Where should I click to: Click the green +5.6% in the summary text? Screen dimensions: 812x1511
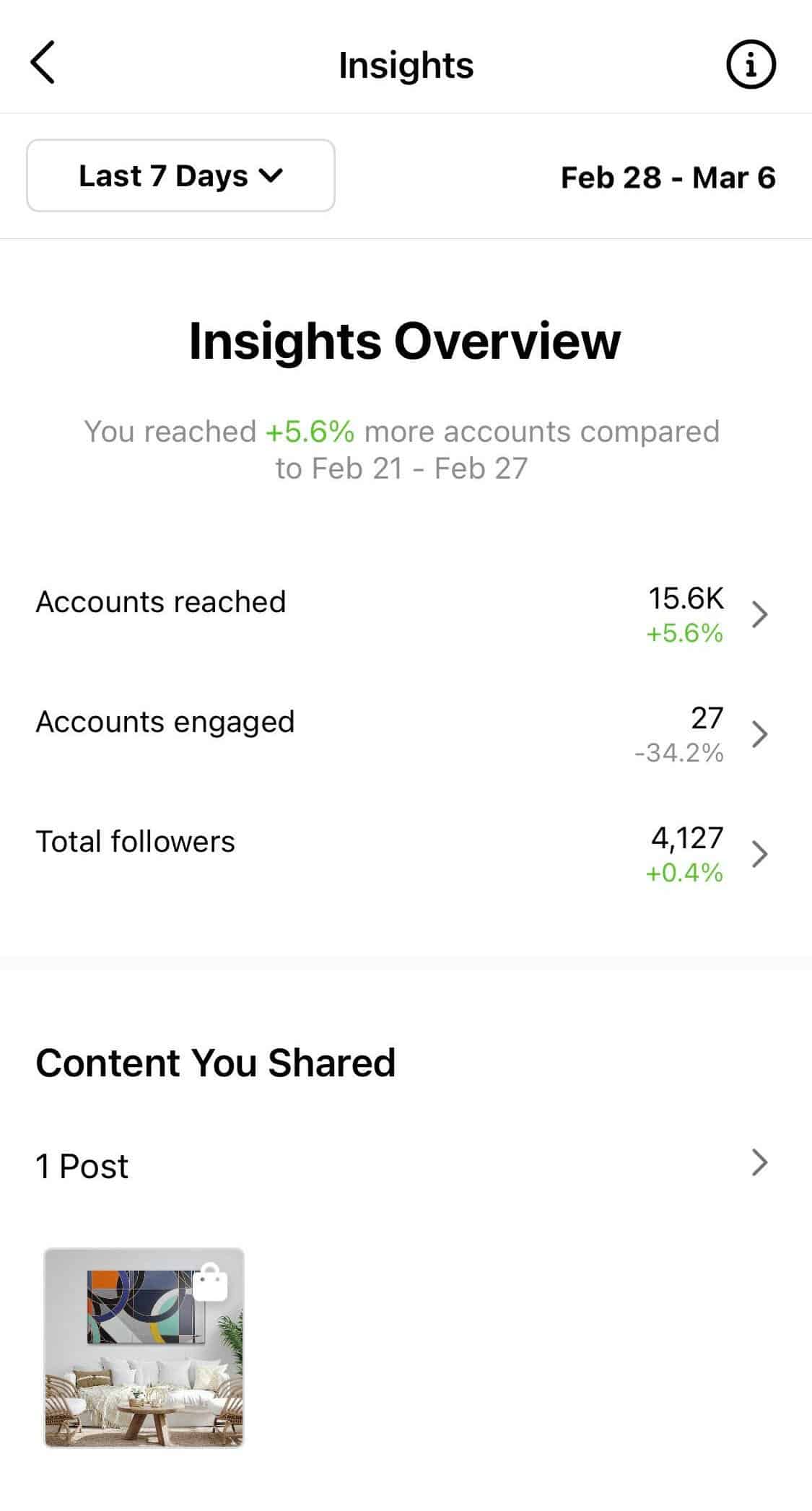[310, 432]
